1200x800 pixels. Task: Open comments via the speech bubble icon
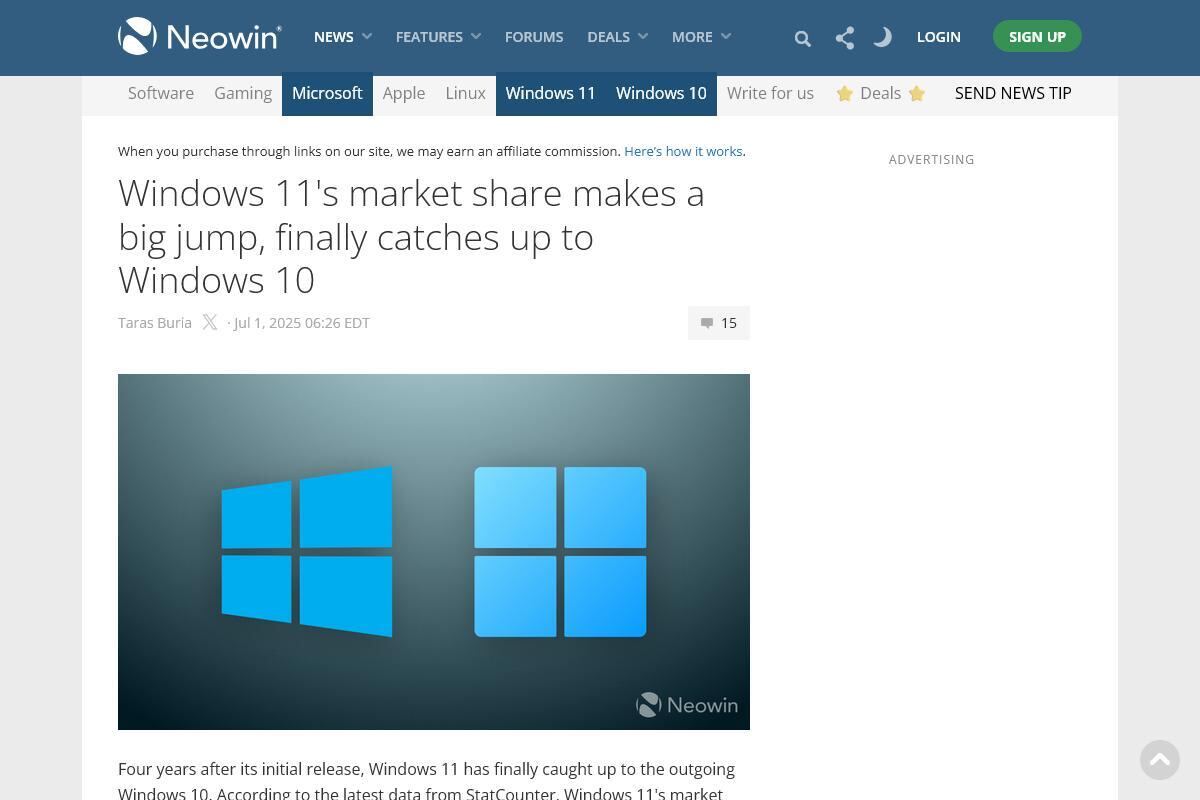pos(707,322)
